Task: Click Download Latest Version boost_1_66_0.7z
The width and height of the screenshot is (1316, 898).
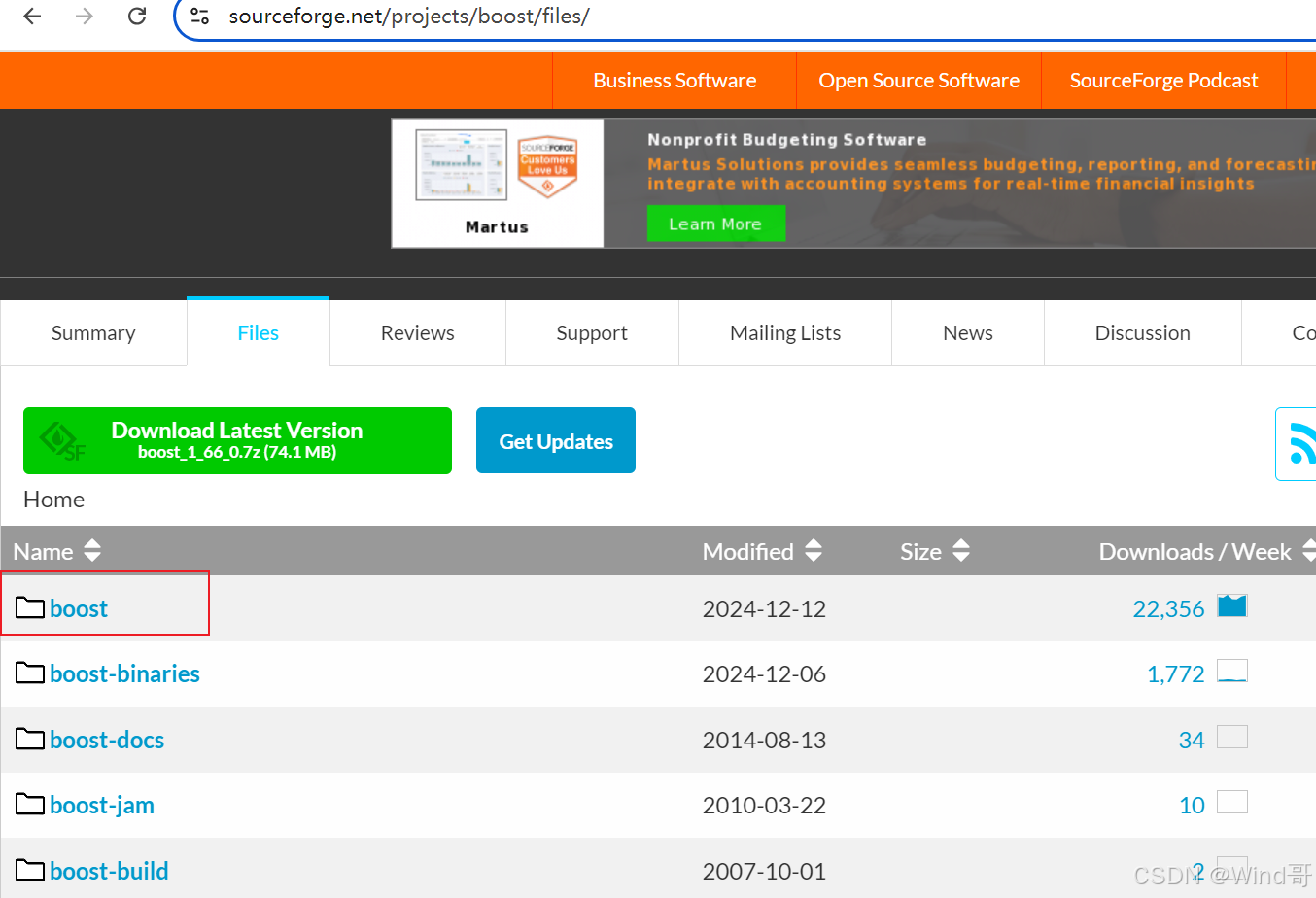Action: [x=236, y=440]
